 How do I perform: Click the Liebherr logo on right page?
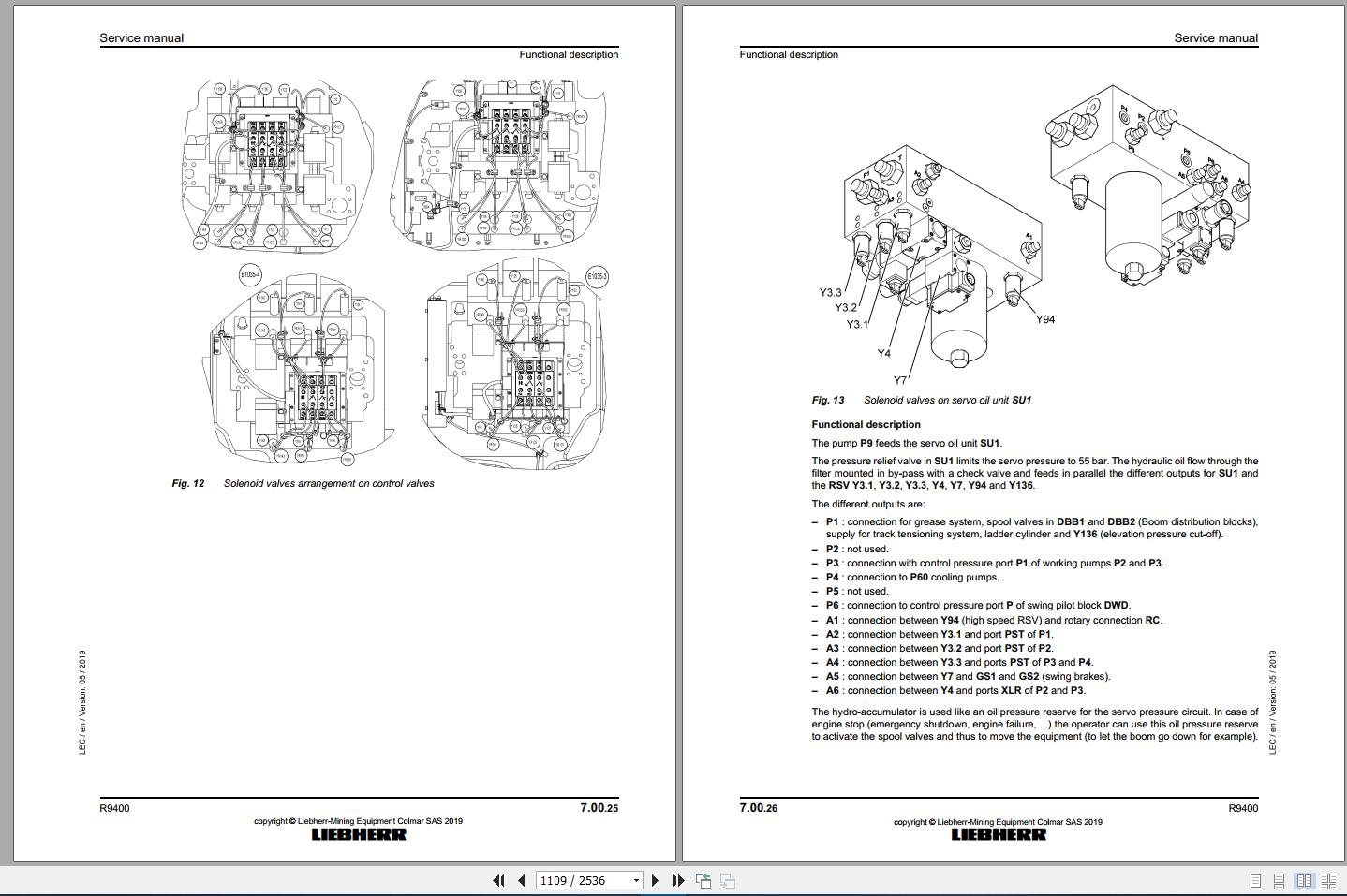999,834
